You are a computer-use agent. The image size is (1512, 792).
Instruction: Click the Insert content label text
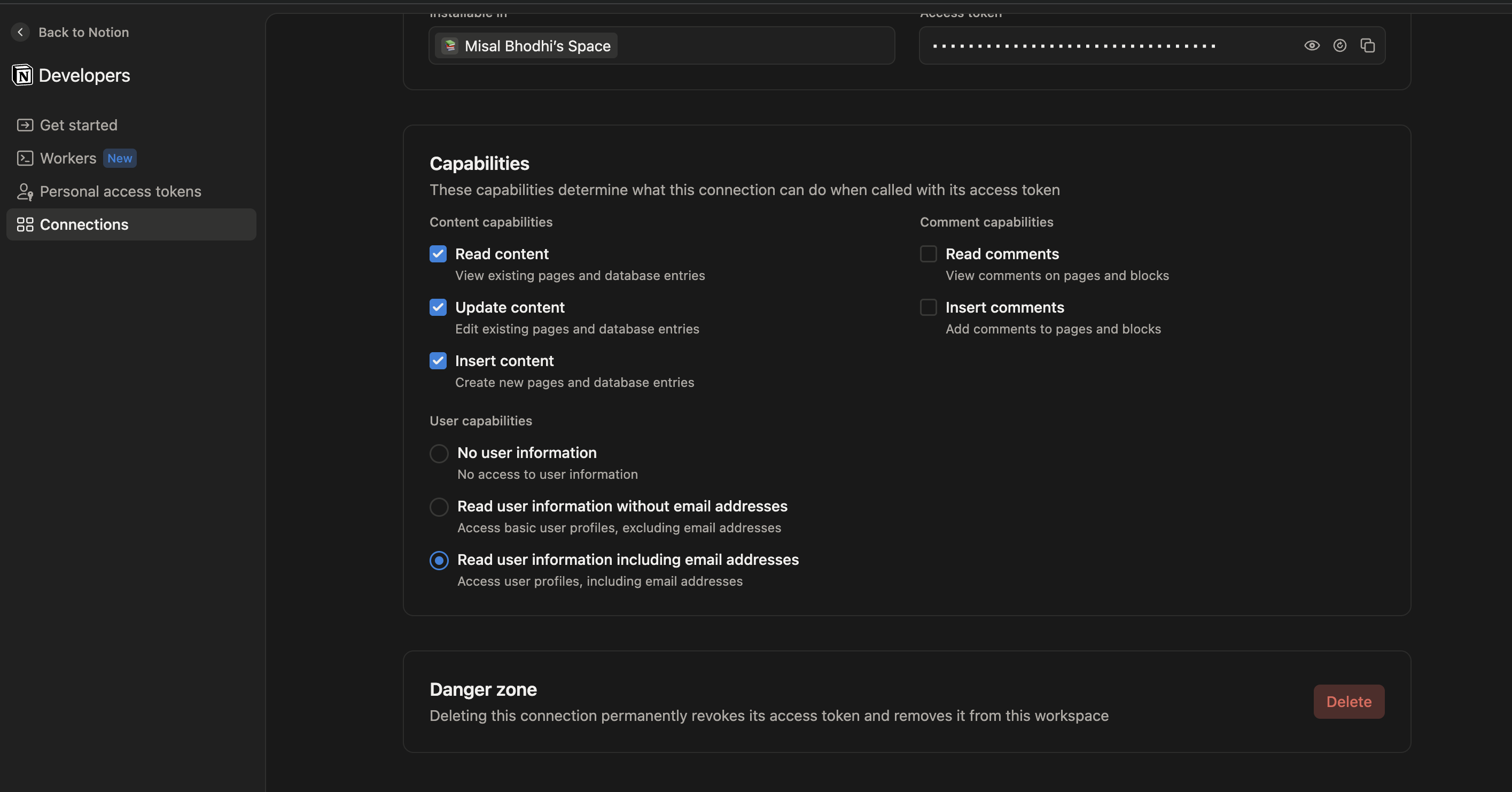point(504,361)
